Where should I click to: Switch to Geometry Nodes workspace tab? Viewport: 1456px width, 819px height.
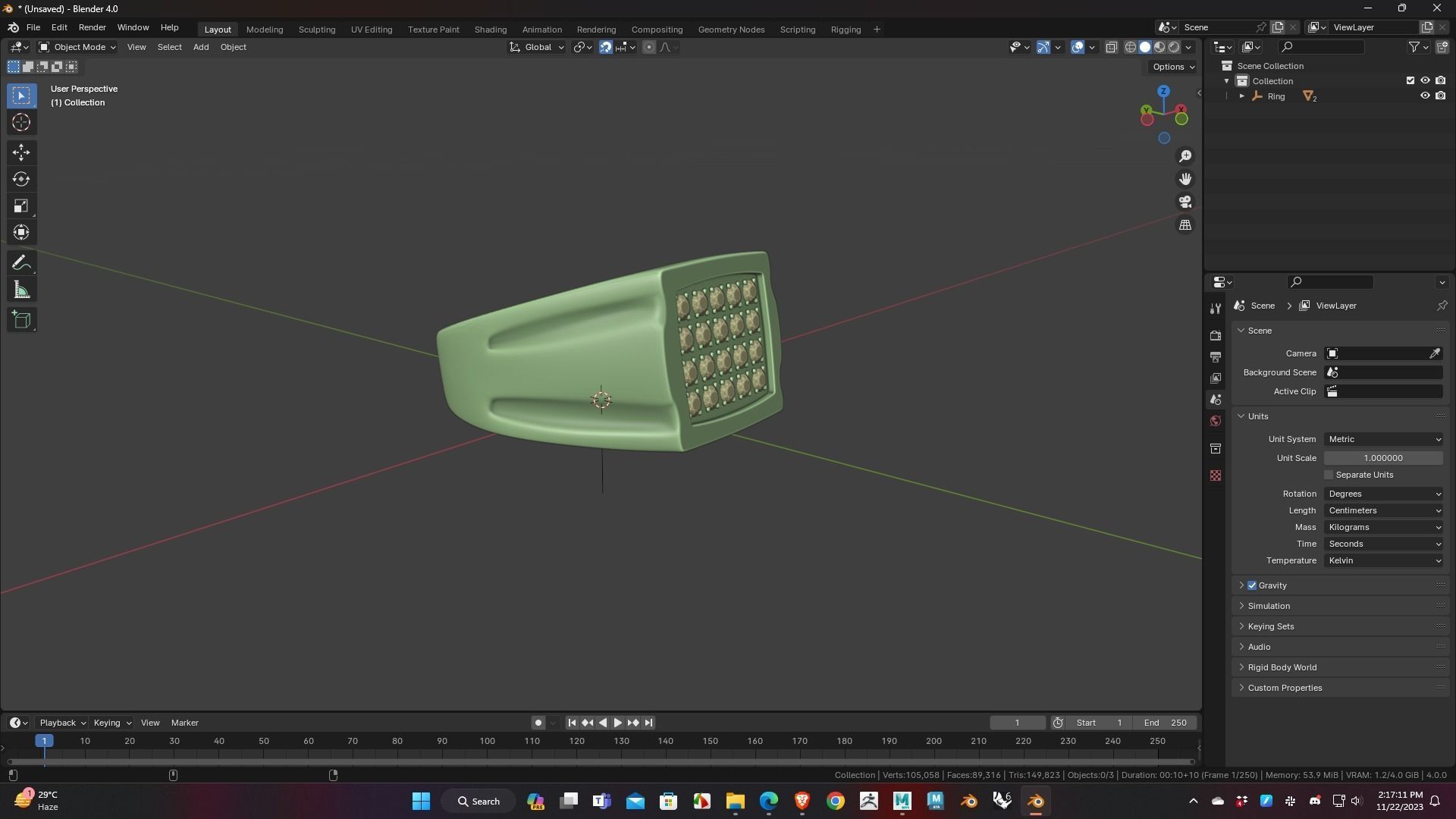pos(731,30)
